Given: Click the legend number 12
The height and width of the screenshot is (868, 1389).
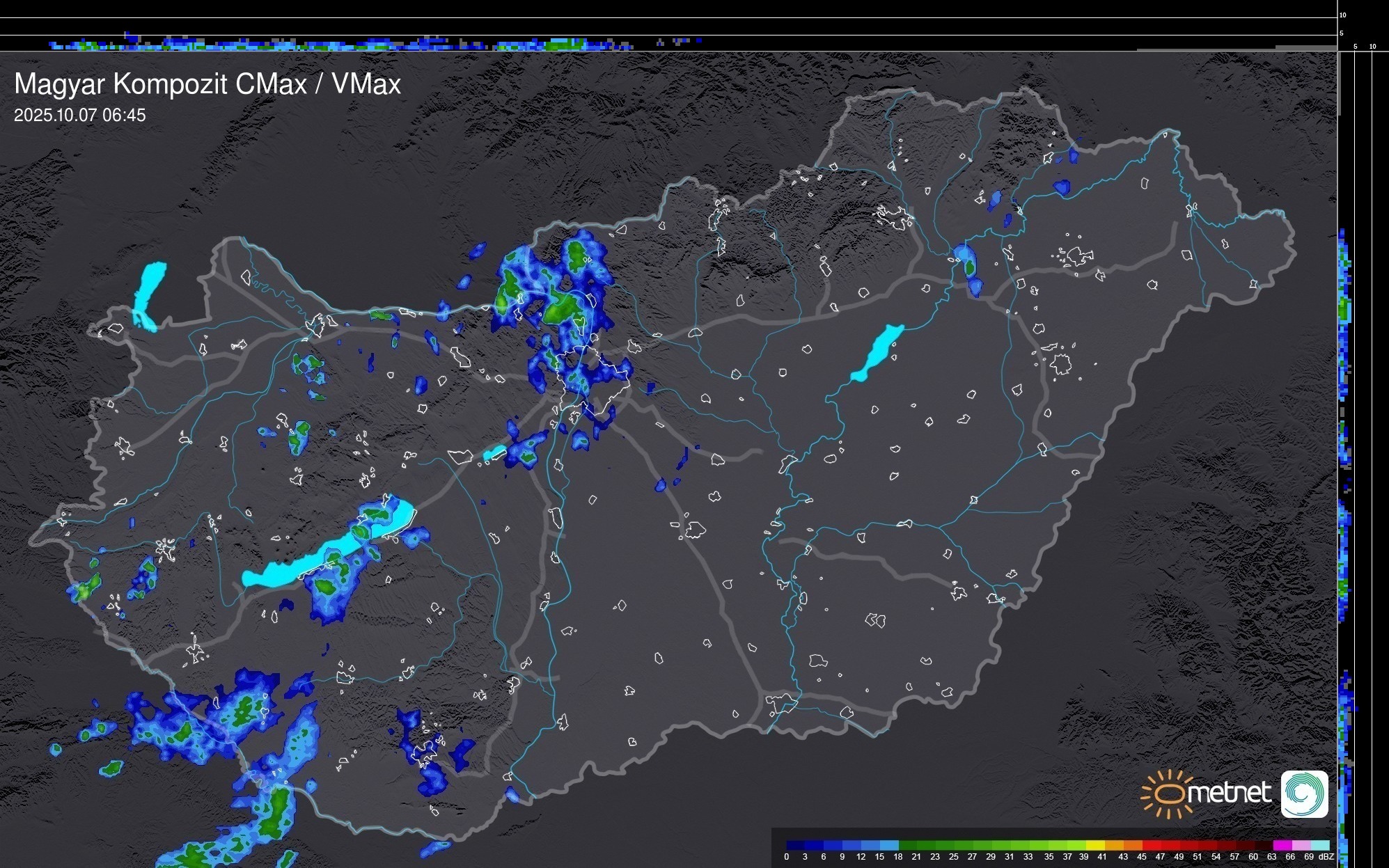Looking at the screenshot, I should point(861,857).
